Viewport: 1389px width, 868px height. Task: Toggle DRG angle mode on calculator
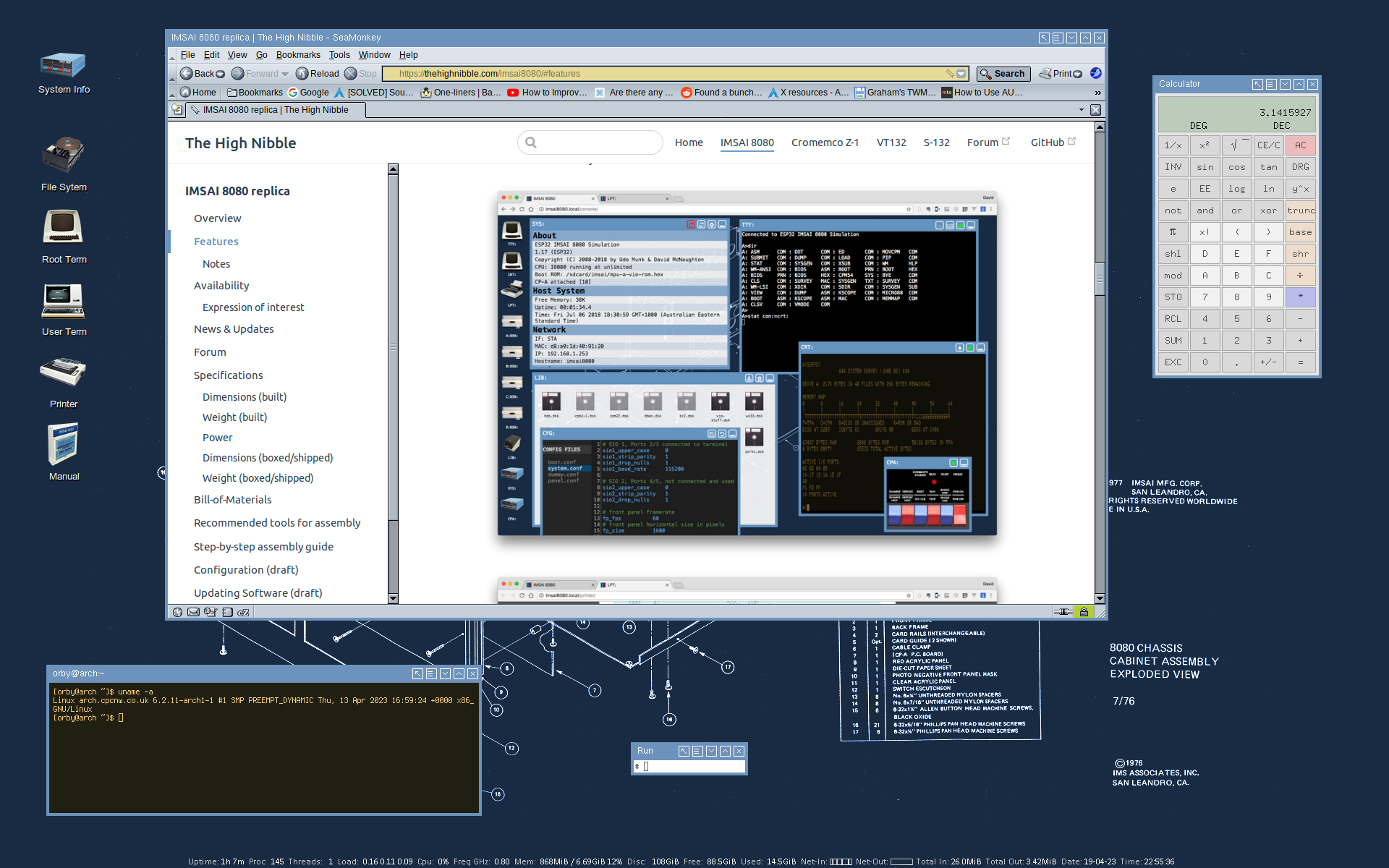(1300, 167)
